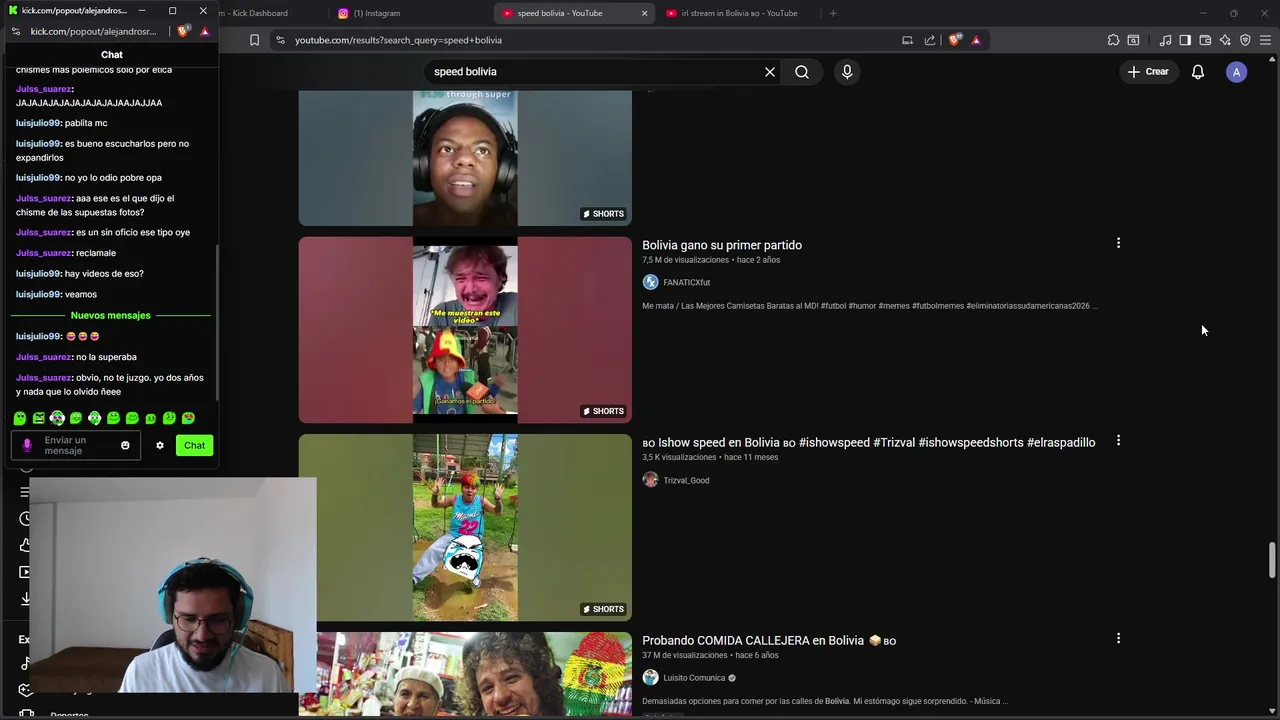Open Brave Shields lion icon in main window
The width and height of the screenshot is (1280, 720).
[x=955, y=40]
